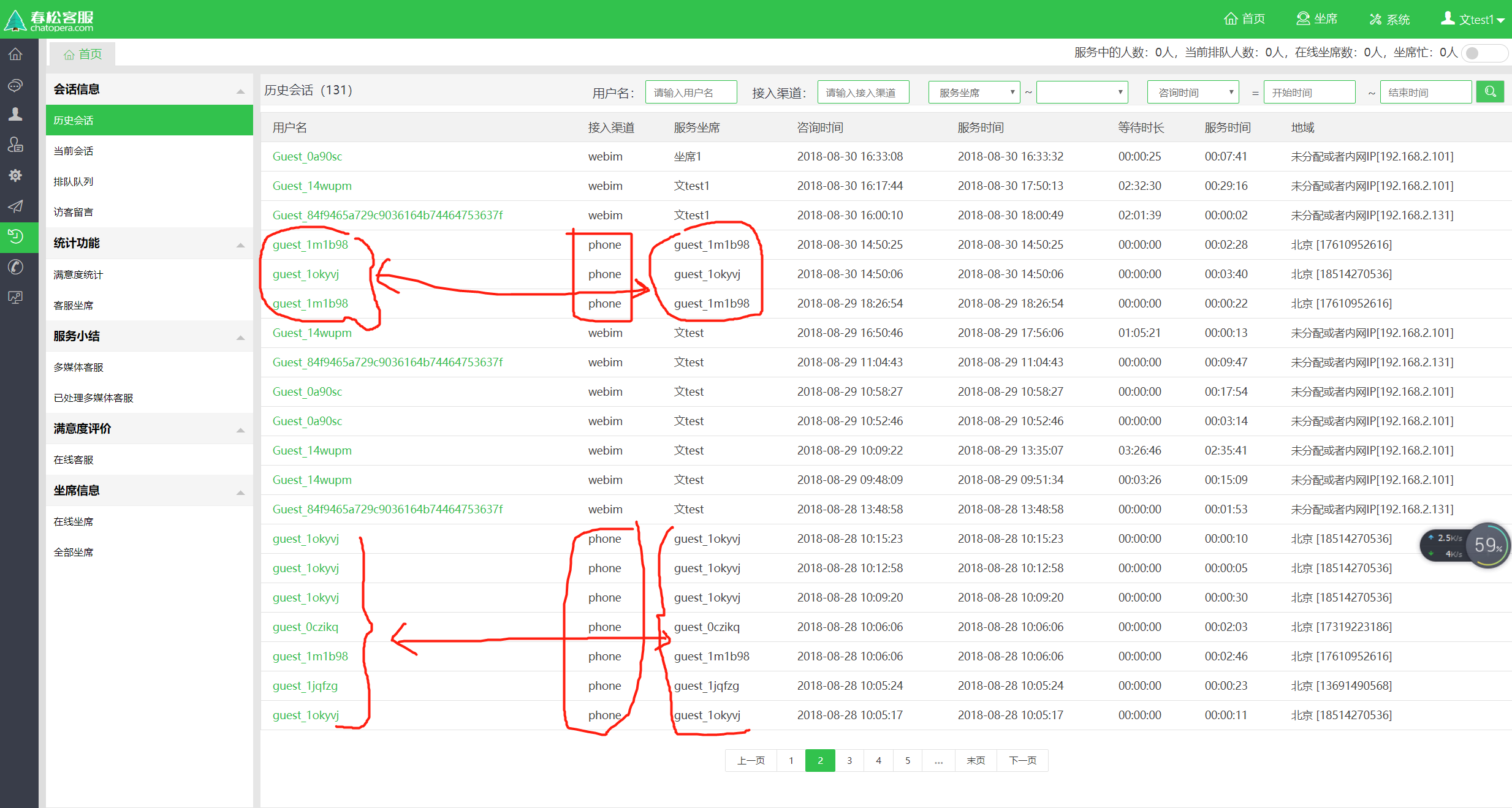The width and height of the screenshot is (1512, 808).
Task: Open the gear settings sidebar icon
Action: click(15, 175)
